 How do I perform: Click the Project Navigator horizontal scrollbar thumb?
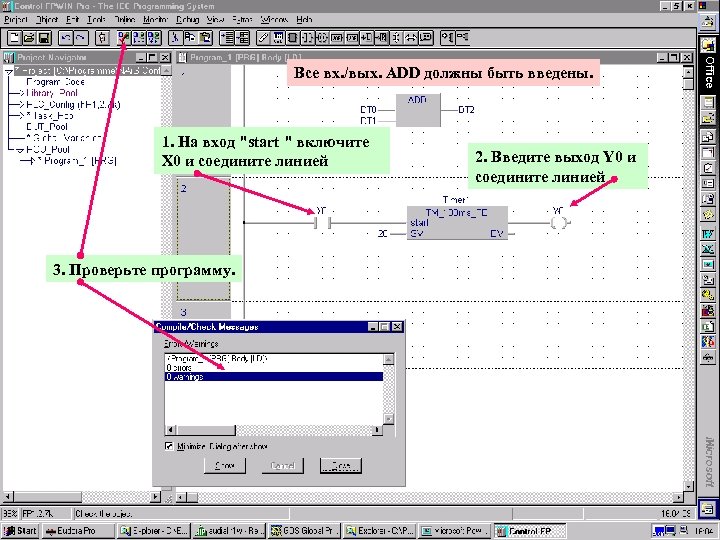pyautogui.click(x=47, y=497)
